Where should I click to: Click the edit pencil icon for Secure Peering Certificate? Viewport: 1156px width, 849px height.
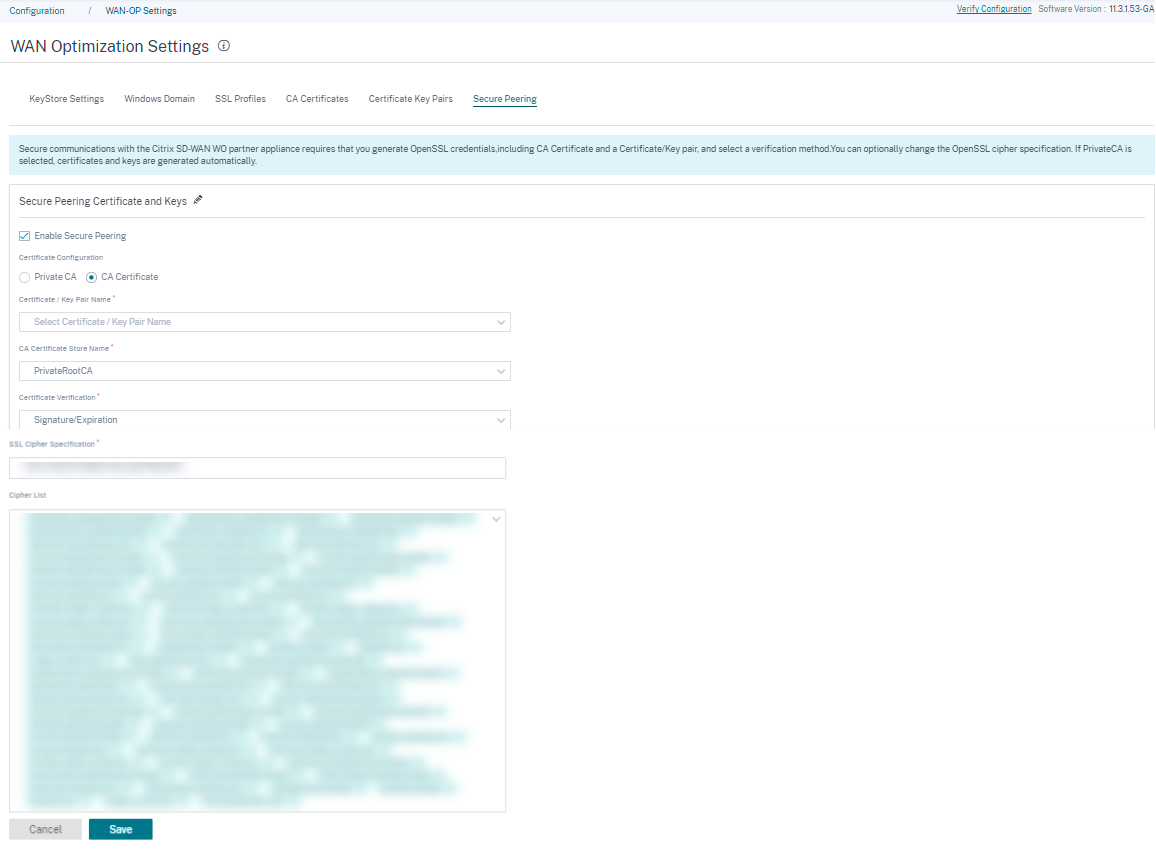point(198,200)
